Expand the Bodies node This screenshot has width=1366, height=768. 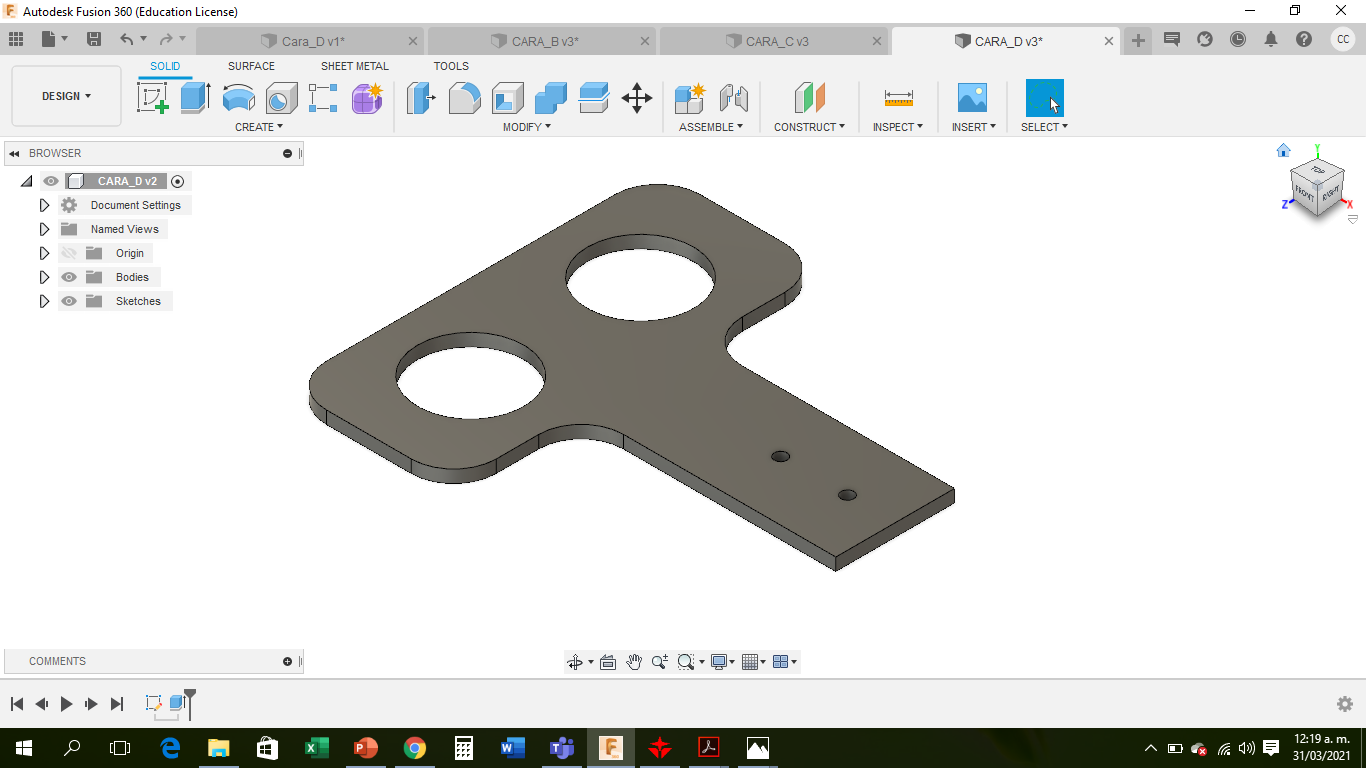[44, 277]
